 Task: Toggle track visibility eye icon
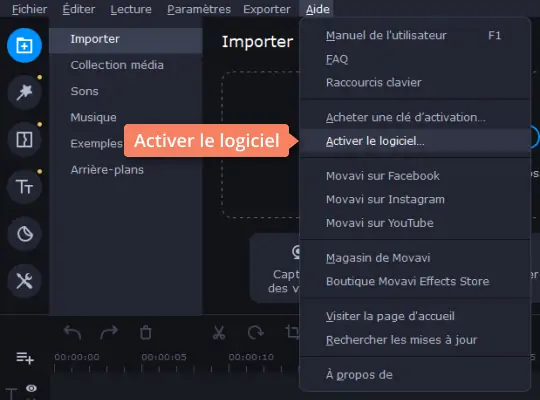point(31,388)
